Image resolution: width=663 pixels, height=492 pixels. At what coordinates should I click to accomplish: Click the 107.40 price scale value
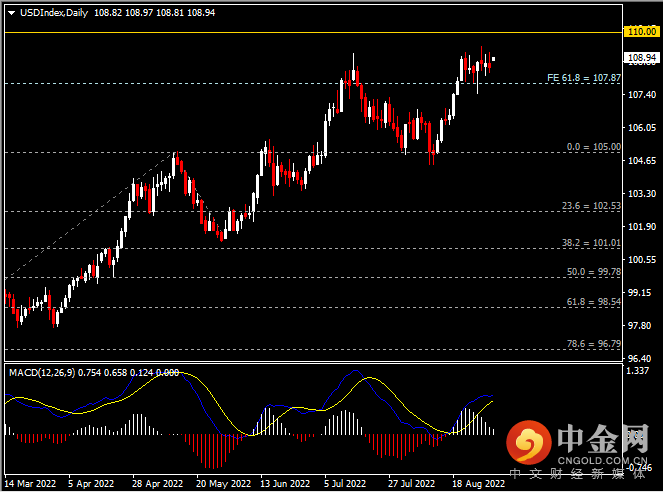coord(642,95)
